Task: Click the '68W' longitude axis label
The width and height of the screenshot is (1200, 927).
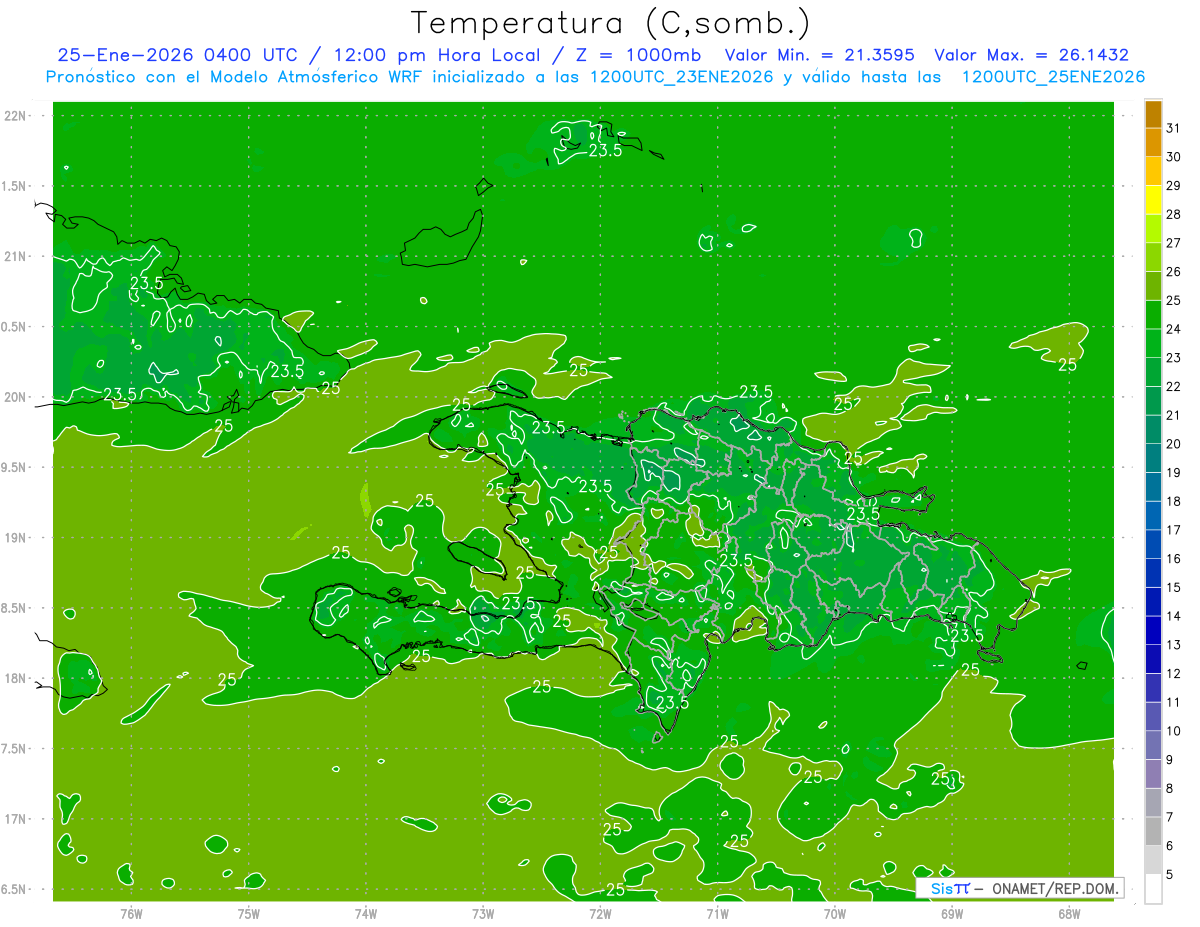Action: pyautogui.click(x=1069, y=914)
